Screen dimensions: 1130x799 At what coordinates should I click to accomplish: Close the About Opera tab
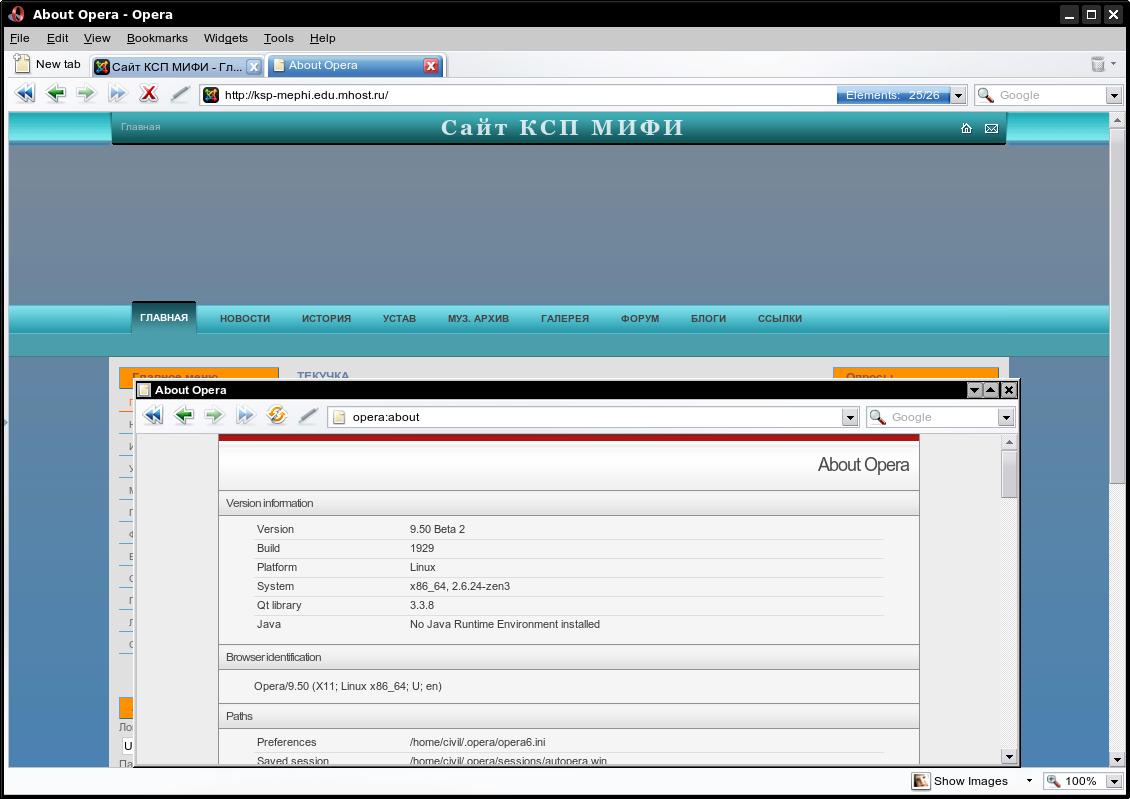point(431,66)
